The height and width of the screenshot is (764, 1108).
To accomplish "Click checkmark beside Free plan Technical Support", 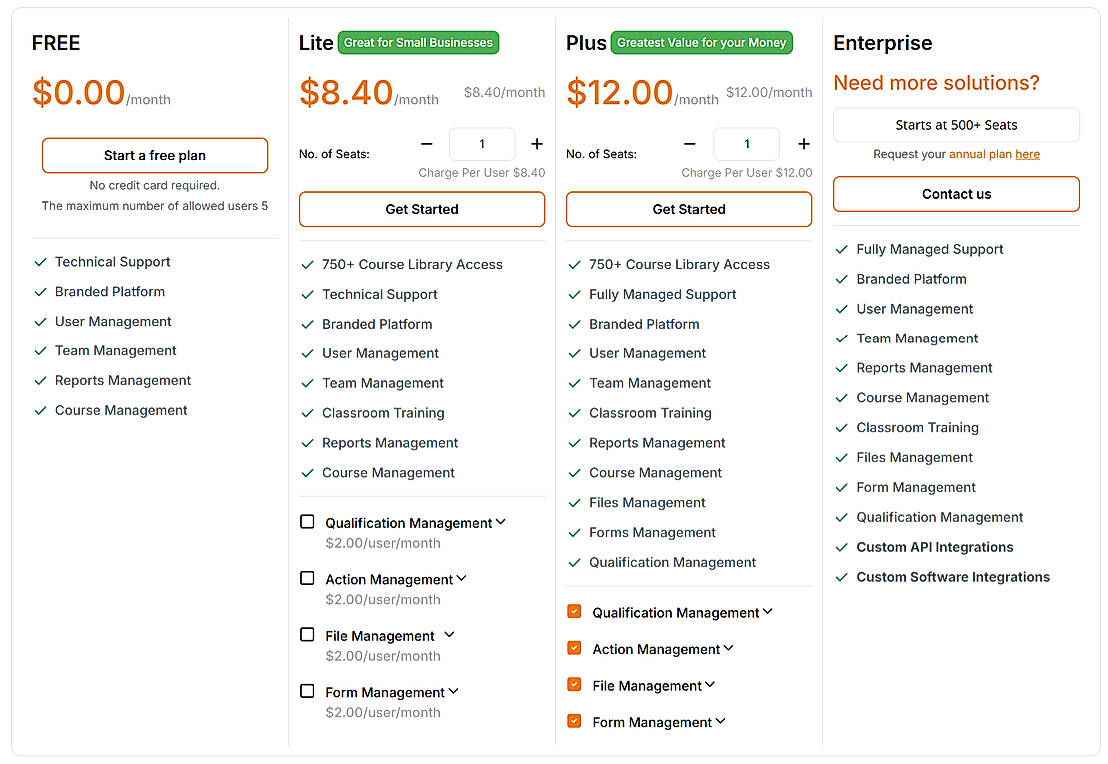I will pyautogui.click(x=40, y=262).
